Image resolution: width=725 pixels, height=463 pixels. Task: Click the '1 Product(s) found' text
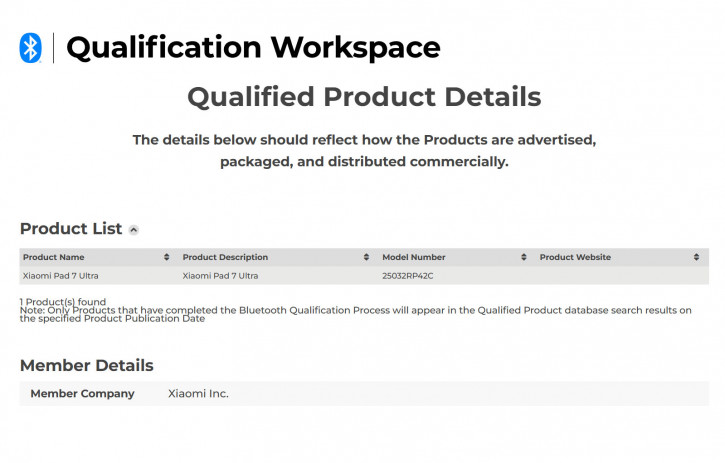63,302
